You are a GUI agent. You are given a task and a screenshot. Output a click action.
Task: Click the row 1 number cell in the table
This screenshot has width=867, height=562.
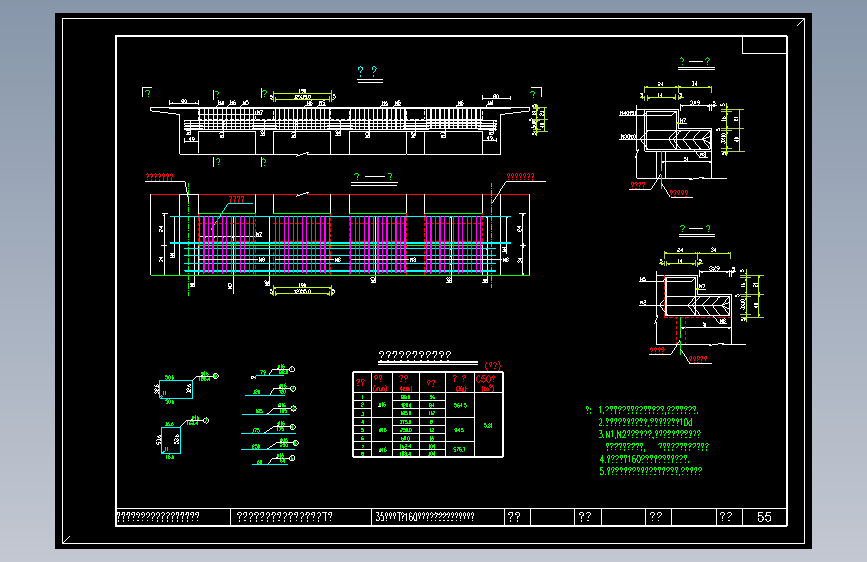[362, 397]
